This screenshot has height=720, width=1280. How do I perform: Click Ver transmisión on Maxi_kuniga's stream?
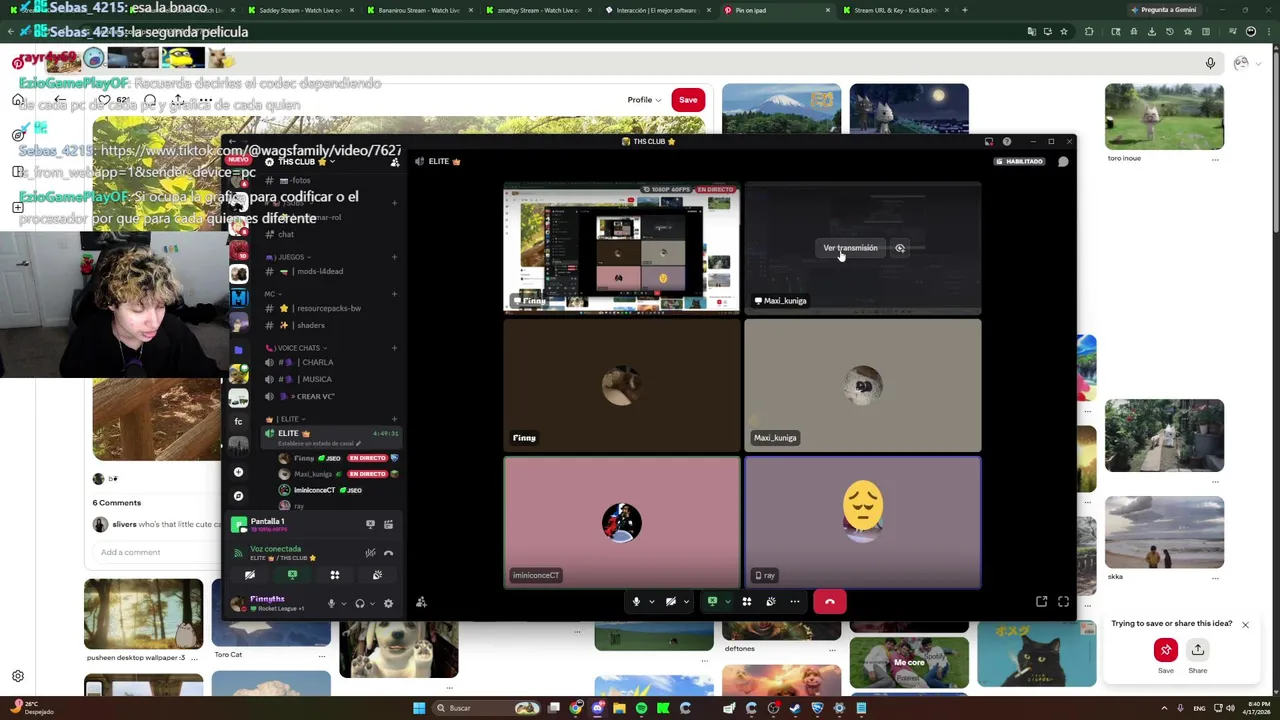850,248
